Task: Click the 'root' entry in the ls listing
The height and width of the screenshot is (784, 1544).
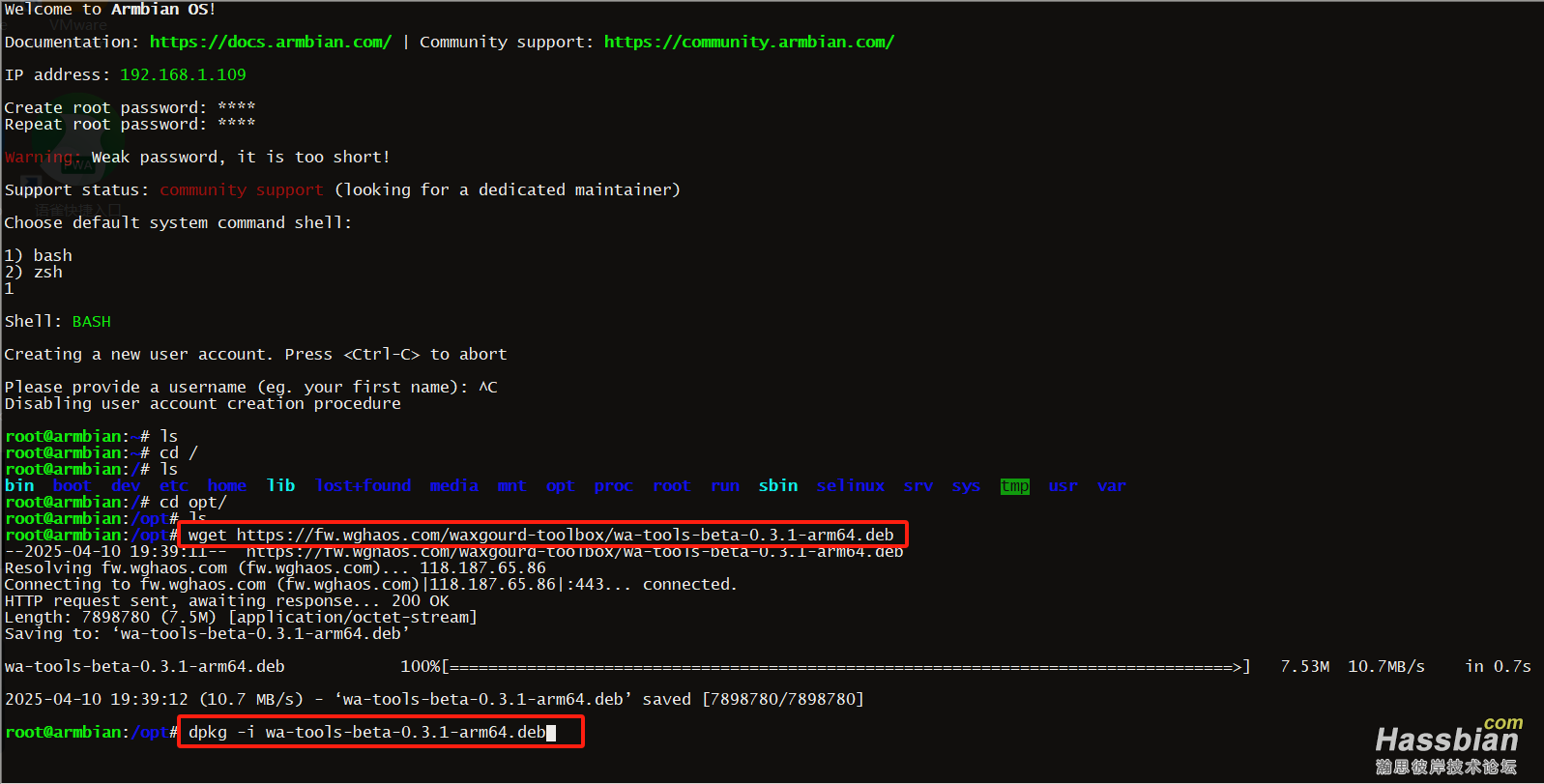Action: [672, 485]
